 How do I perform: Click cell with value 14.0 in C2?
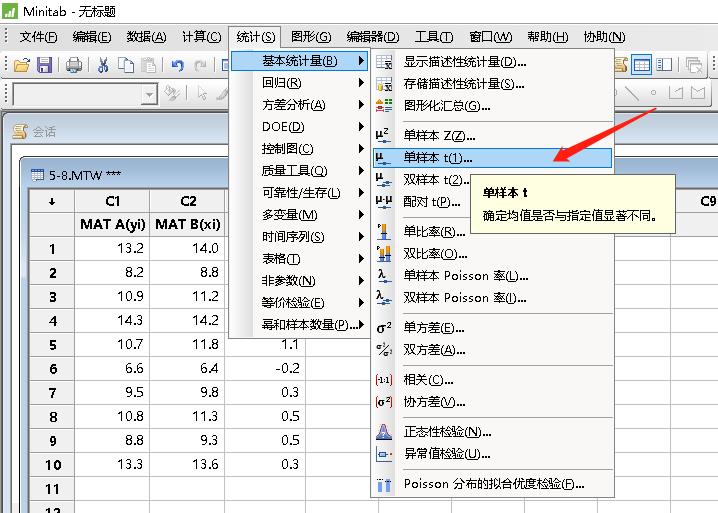(188, 248)
